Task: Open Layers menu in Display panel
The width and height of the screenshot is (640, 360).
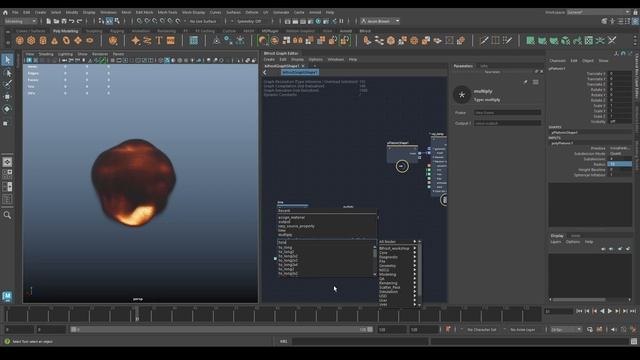Action: pos(556,242)
